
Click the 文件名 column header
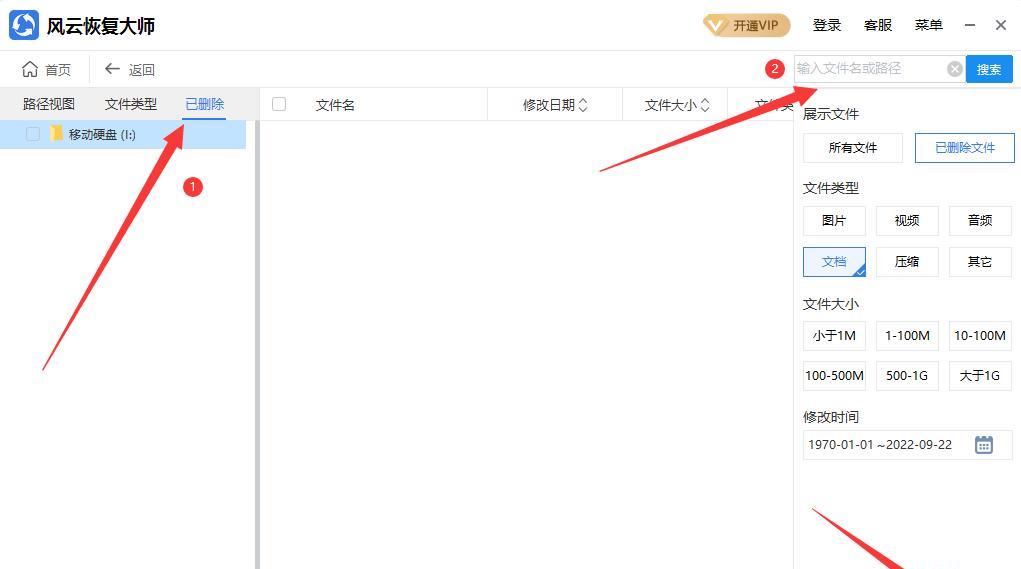335,105
